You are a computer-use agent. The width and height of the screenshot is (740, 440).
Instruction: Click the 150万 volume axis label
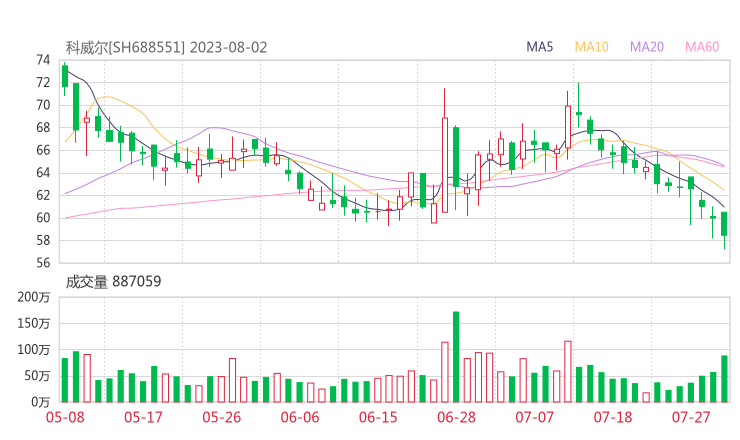tap(34, 324)
